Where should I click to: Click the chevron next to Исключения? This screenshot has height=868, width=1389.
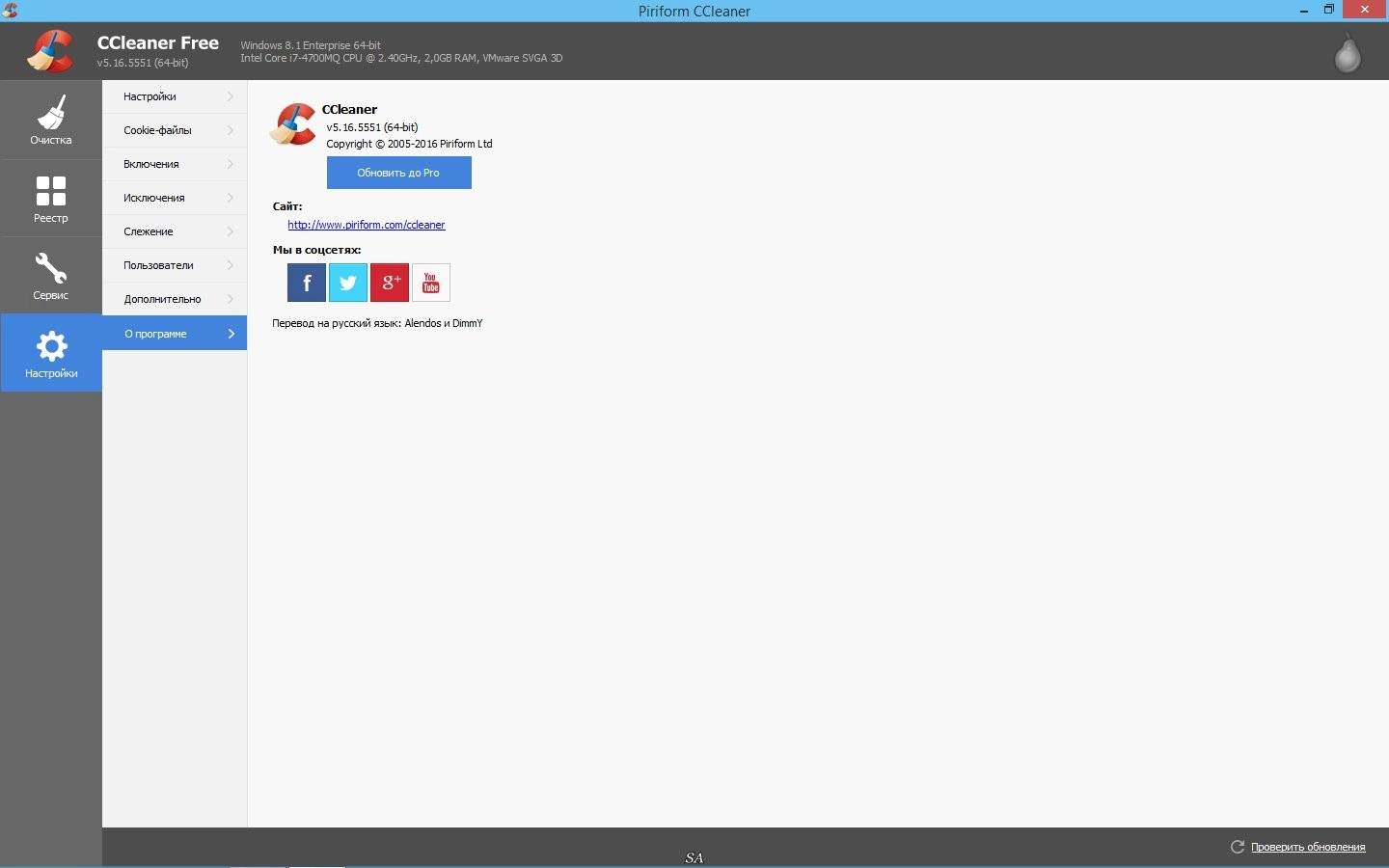point(231,198)
